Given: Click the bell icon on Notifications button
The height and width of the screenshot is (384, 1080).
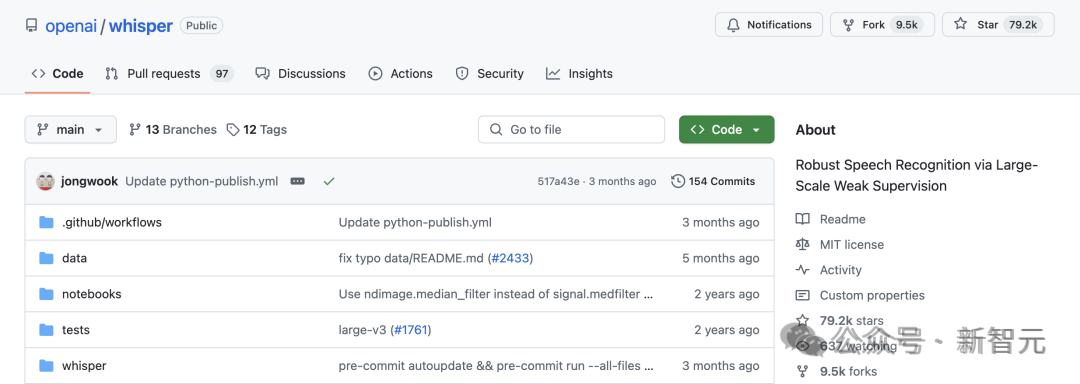Looking at the screenshot, I should [733, 25].
